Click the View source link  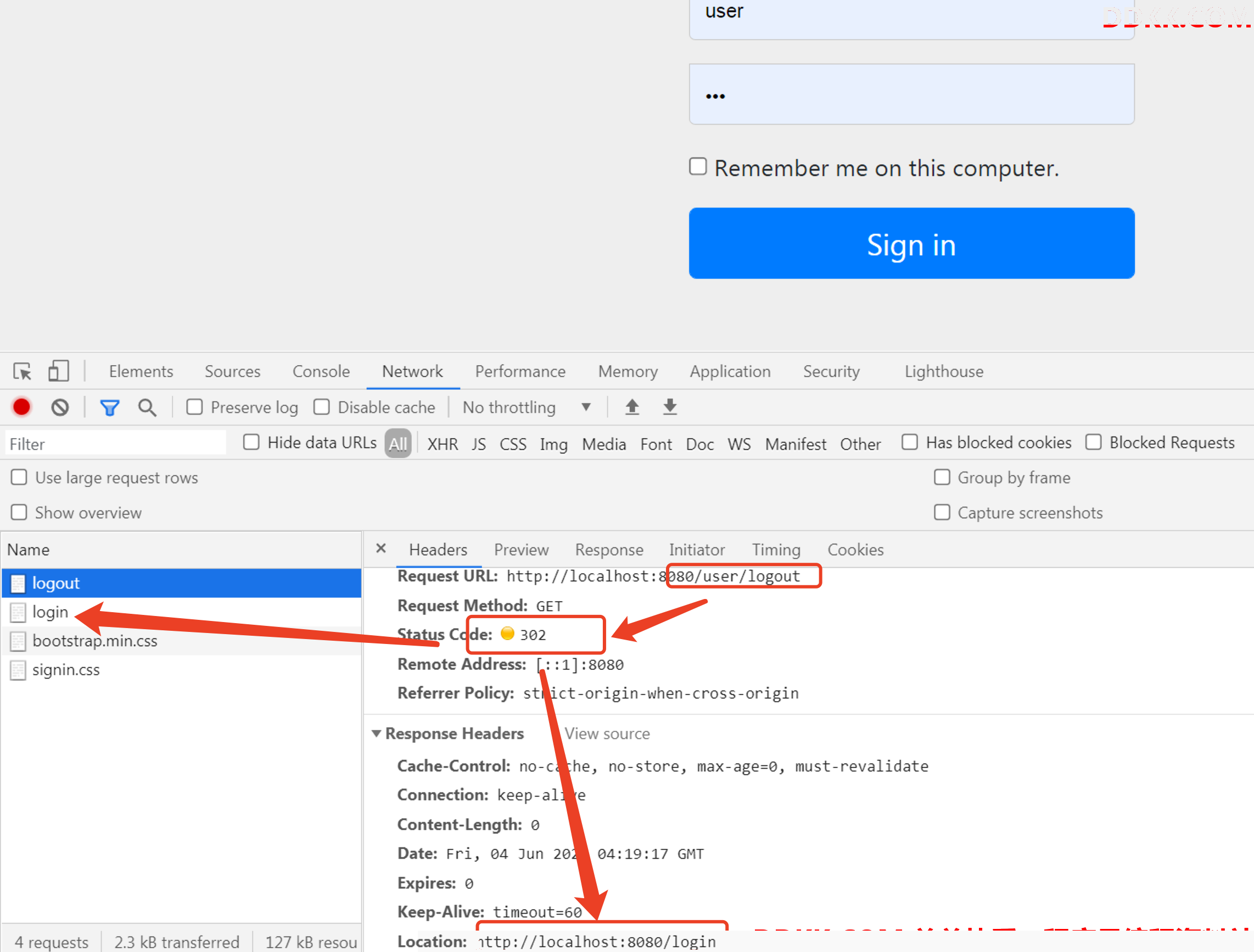coord(607,733)
